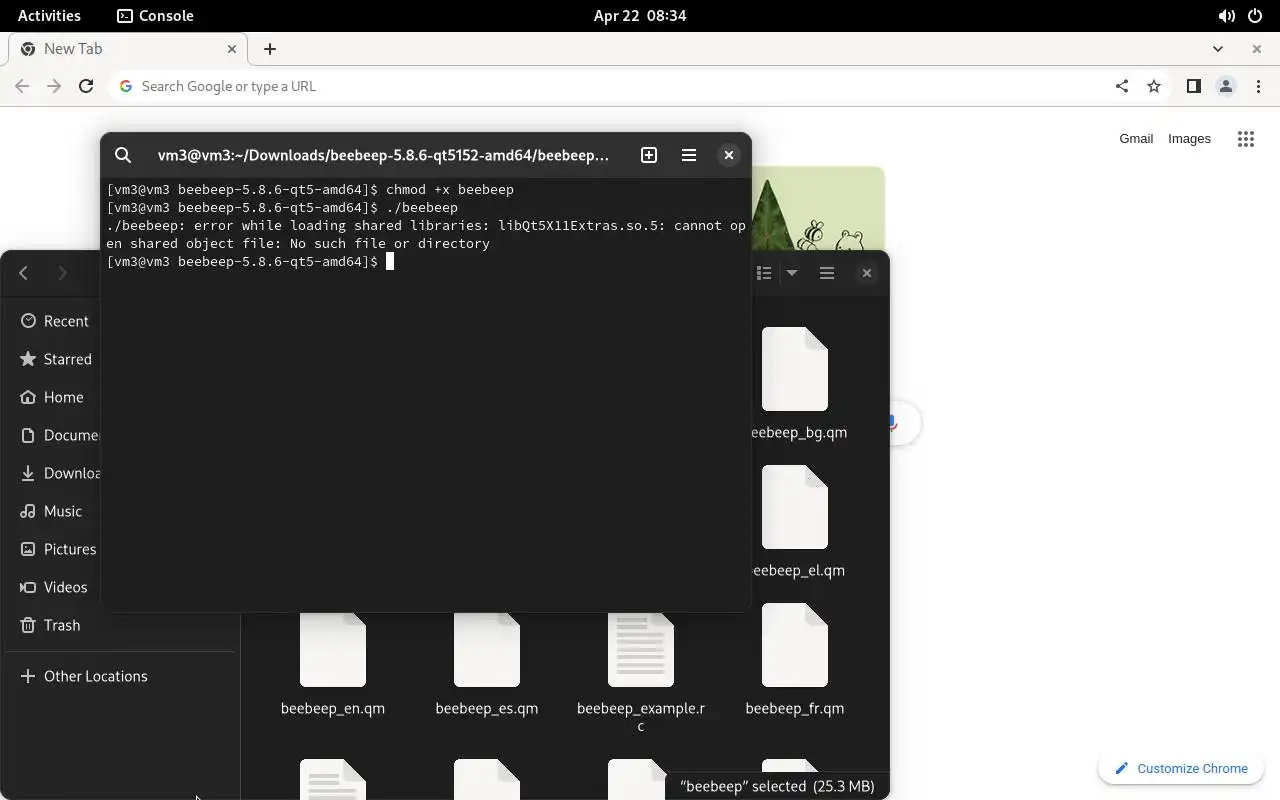Viewport: 1280px width, 800px height.
Task: Open the Chrome profile avatar
Action: (x=1225, y=86)
